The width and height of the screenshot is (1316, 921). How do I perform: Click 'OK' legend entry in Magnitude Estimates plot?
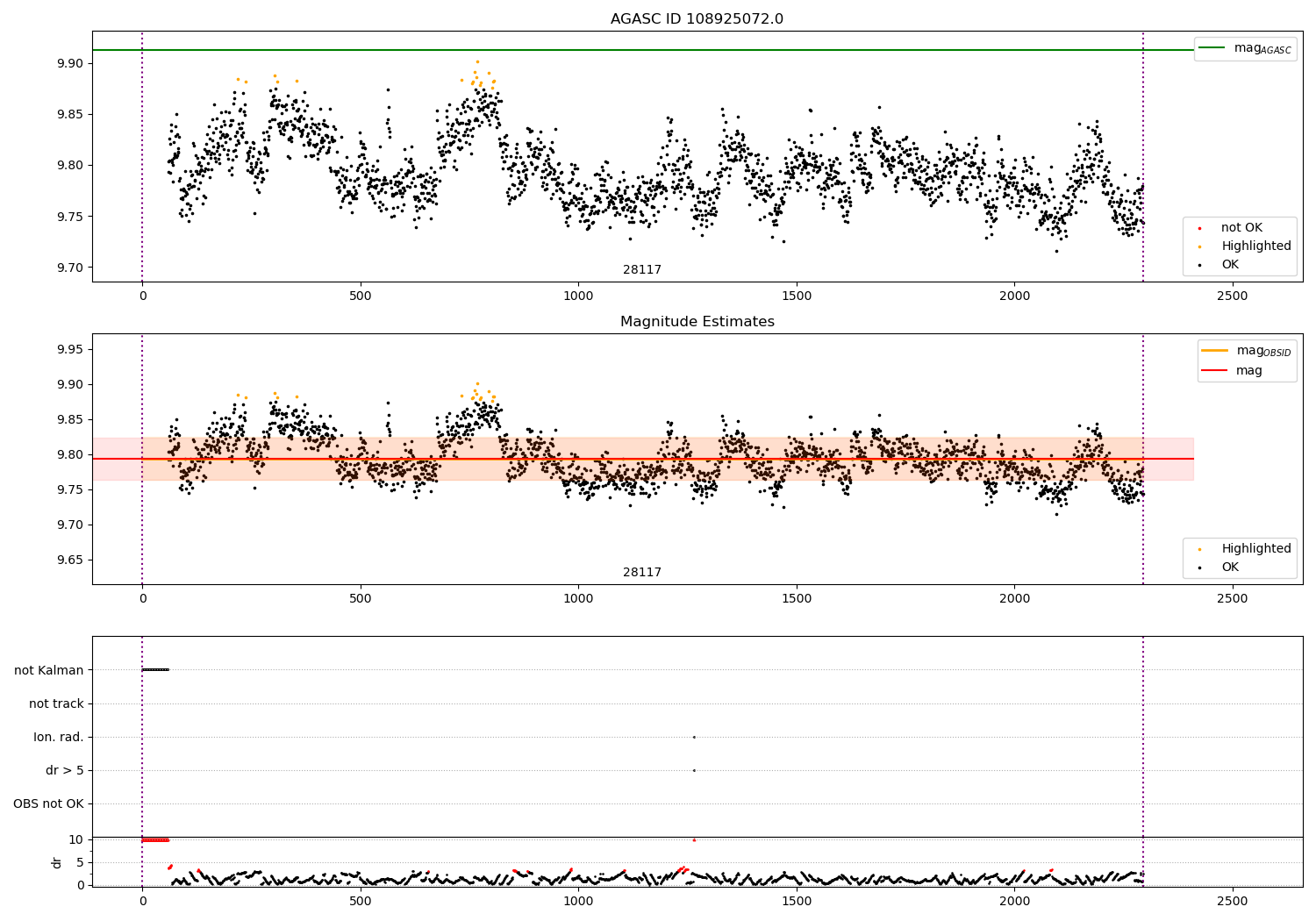pyautogui.click(x=1230, y=568)
